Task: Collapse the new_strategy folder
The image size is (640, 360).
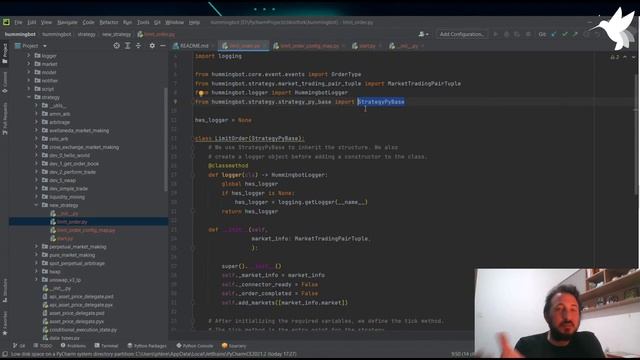Action: point(36,205)
